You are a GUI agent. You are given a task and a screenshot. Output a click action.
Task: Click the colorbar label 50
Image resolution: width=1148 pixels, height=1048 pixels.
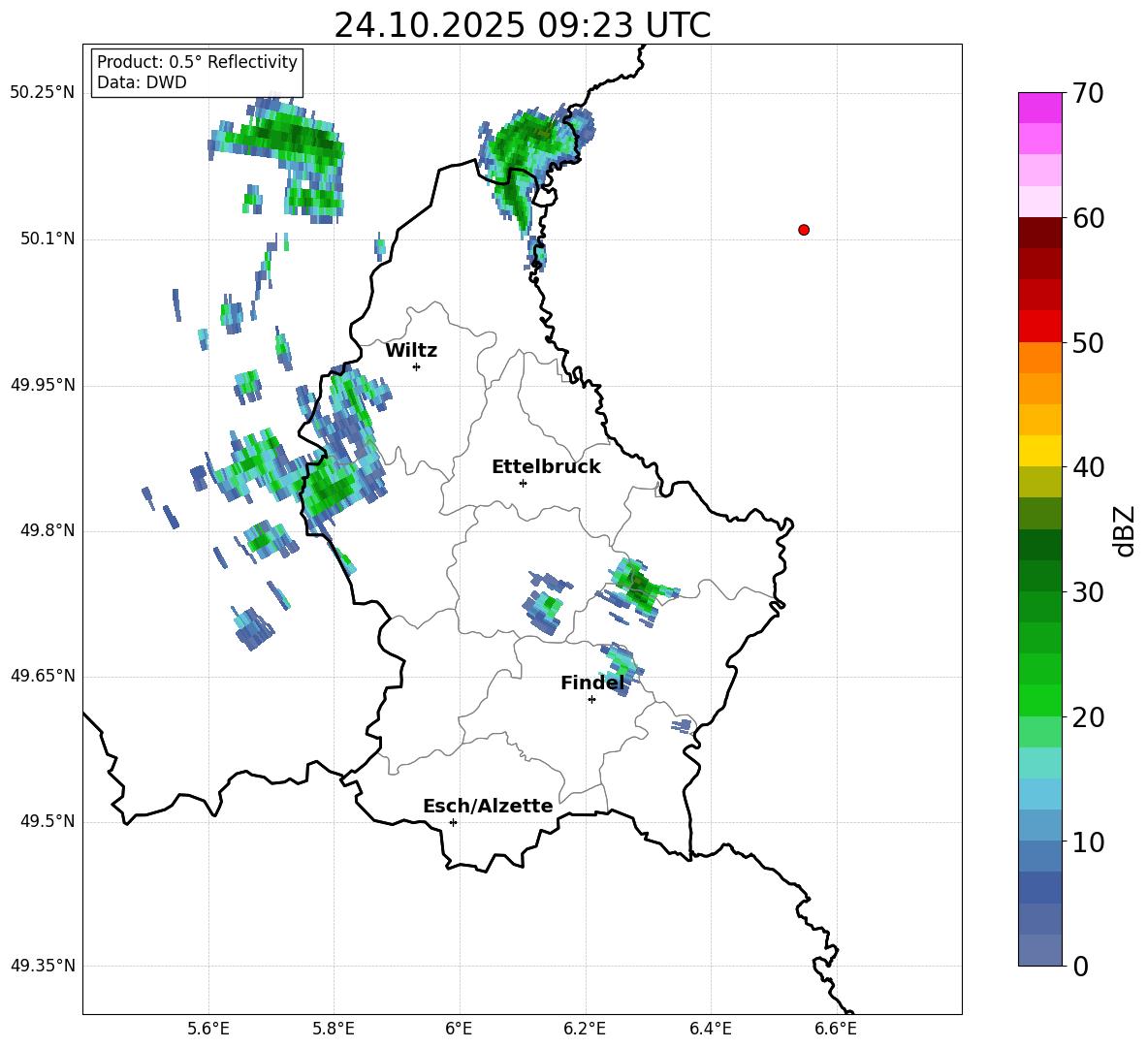click(x=1088, y=342)
